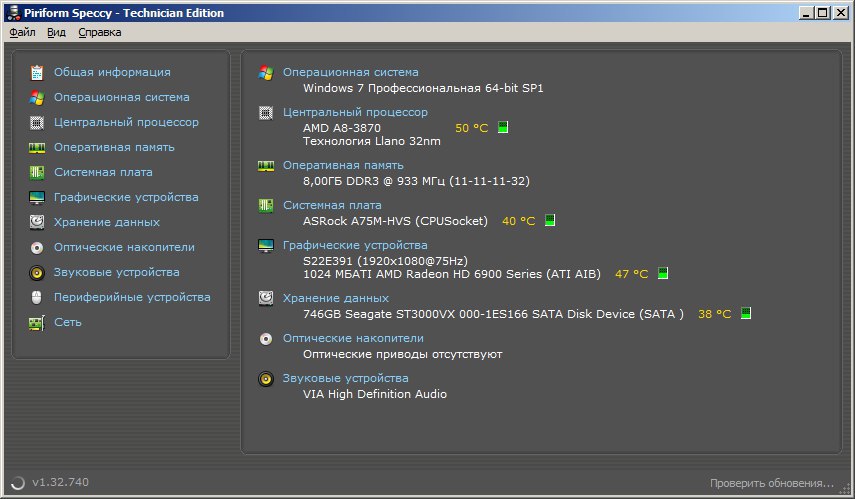This screenshot has width=855, height=499.
Task: Click the 50 °C processor temperature
Action: point(472,128)
